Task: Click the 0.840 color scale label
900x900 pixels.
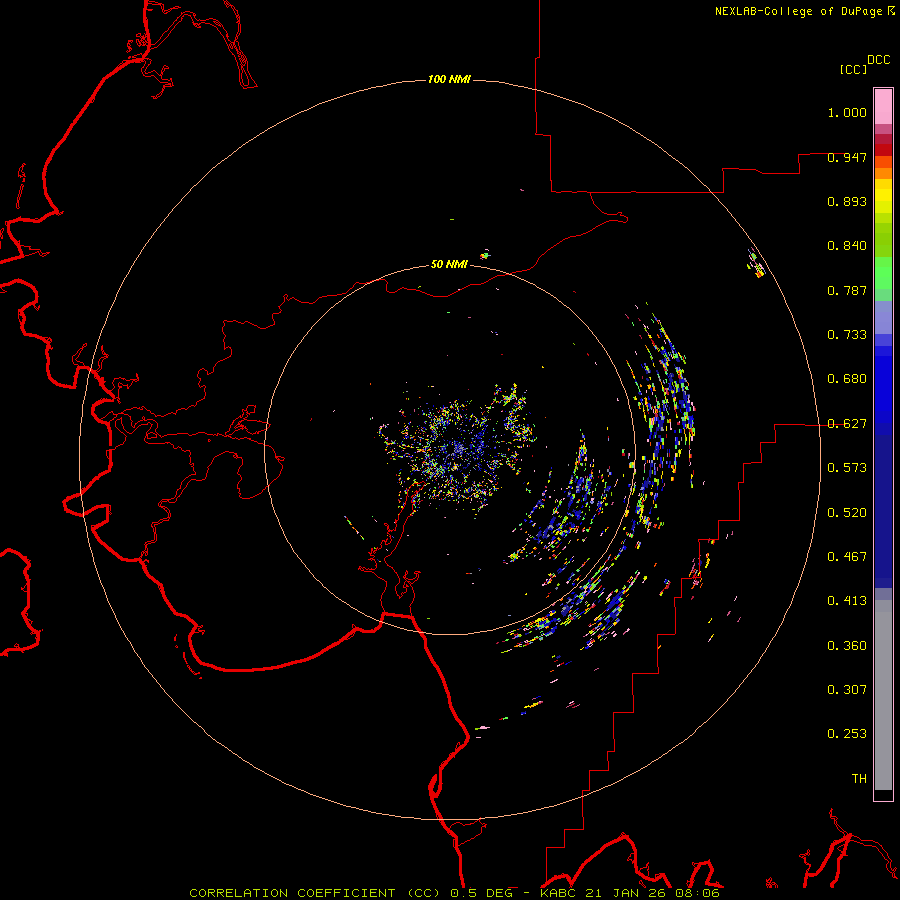Action: click(847, 246)
